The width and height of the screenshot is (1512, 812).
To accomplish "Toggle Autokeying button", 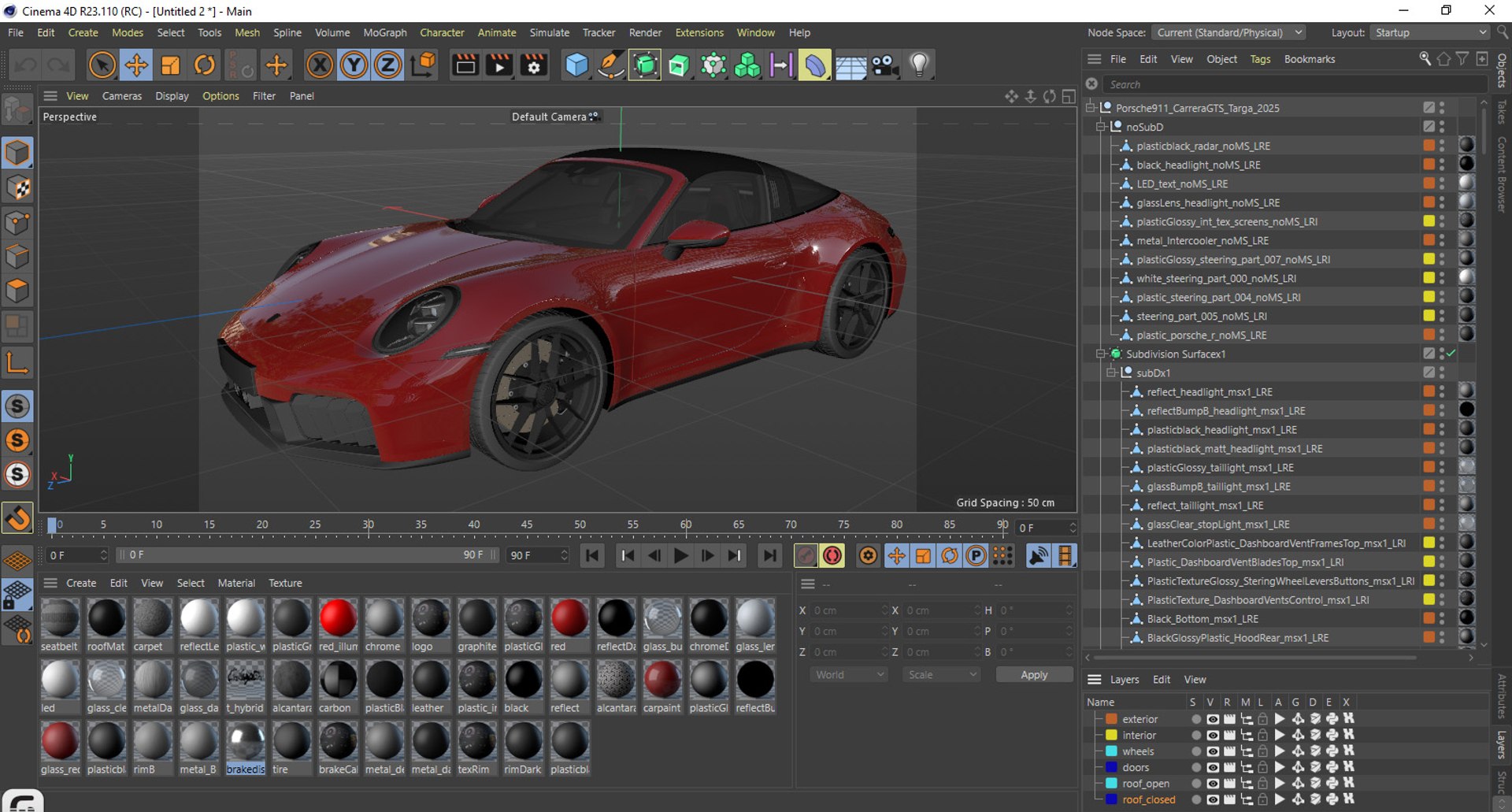I will pos(832,556).
